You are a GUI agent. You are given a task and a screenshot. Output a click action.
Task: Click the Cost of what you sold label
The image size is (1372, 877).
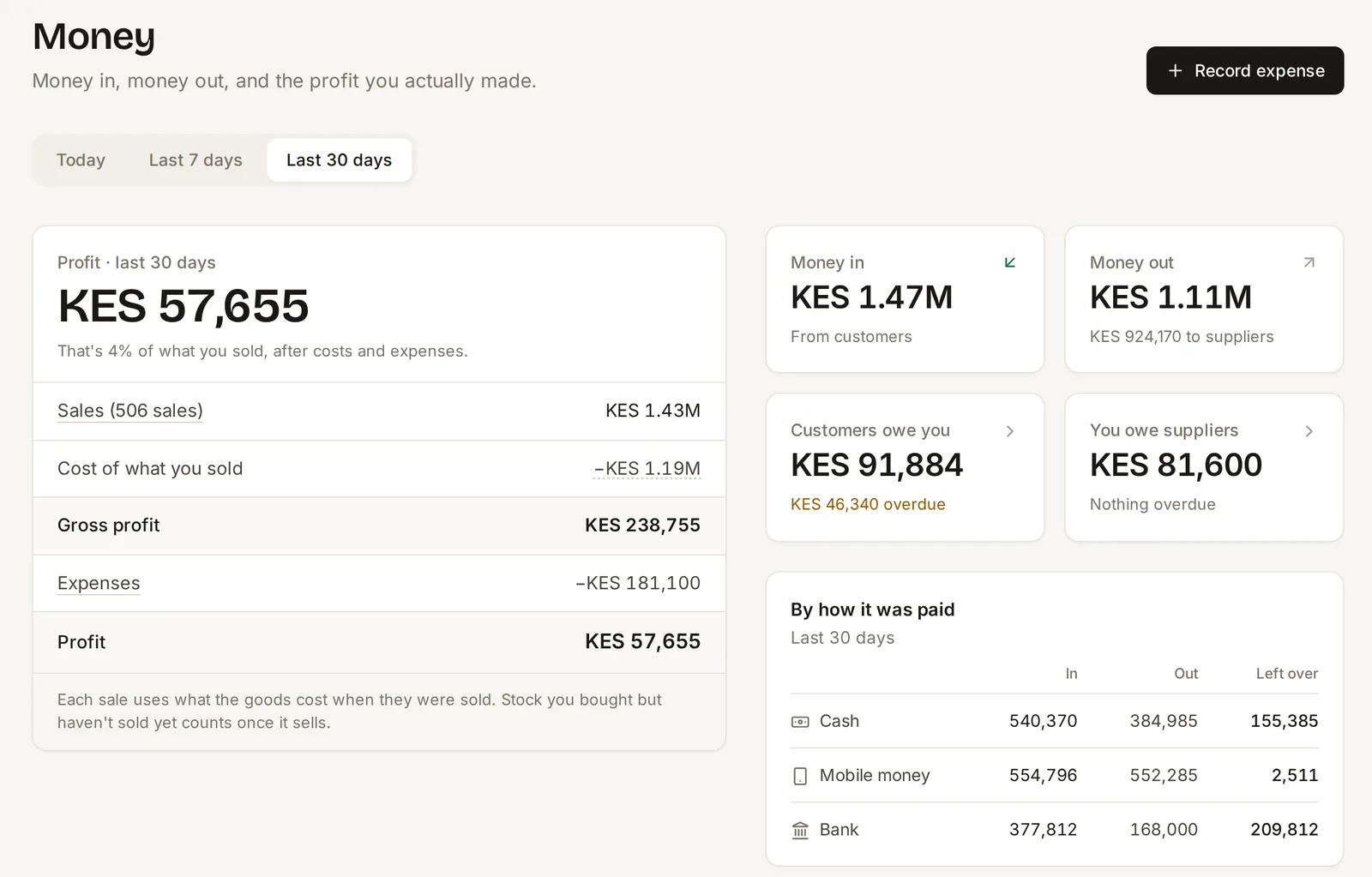coord(150,468)
